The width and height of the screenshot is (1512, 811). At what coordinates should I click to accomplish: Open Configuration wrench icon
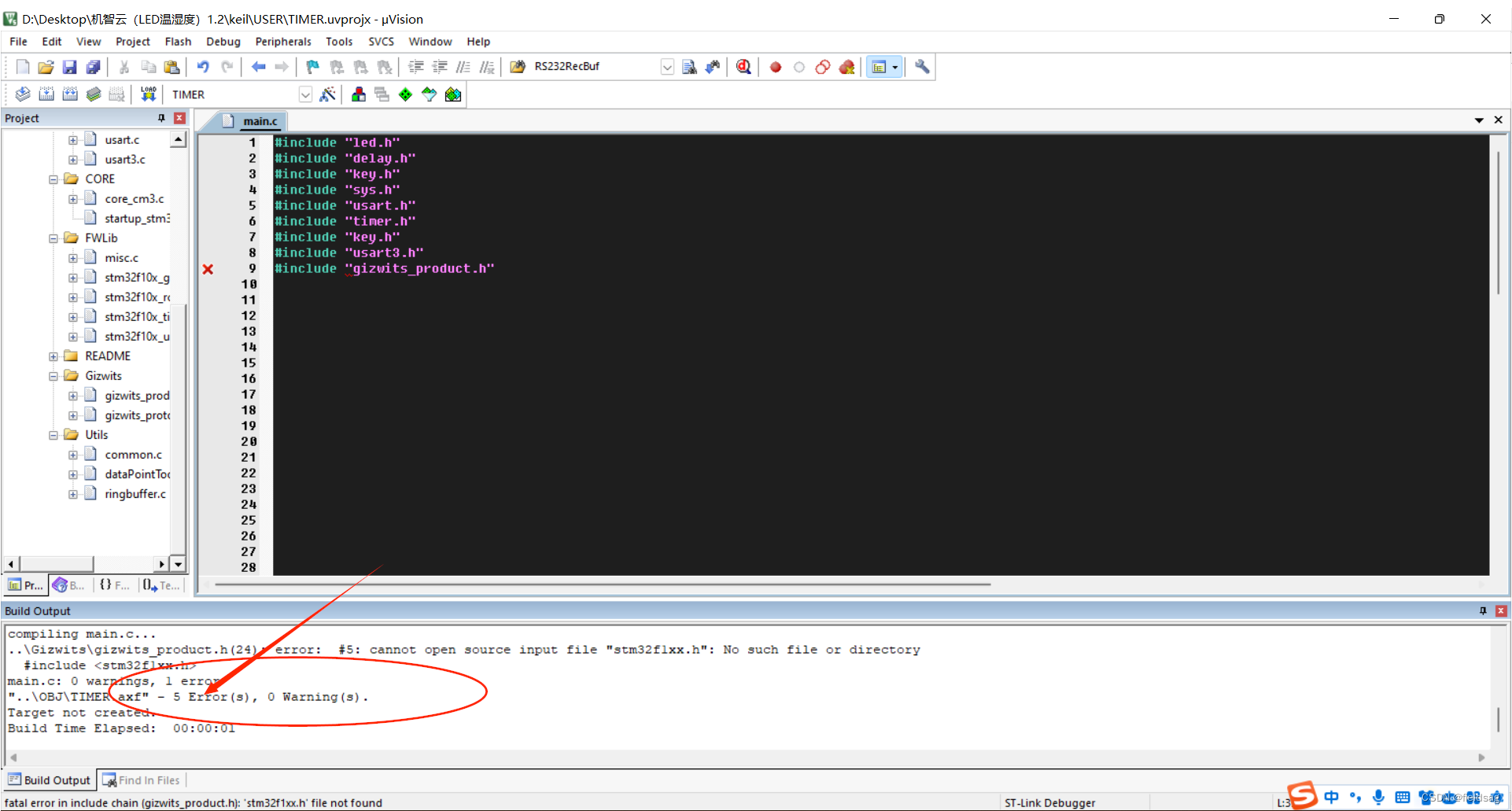(922, 67)
